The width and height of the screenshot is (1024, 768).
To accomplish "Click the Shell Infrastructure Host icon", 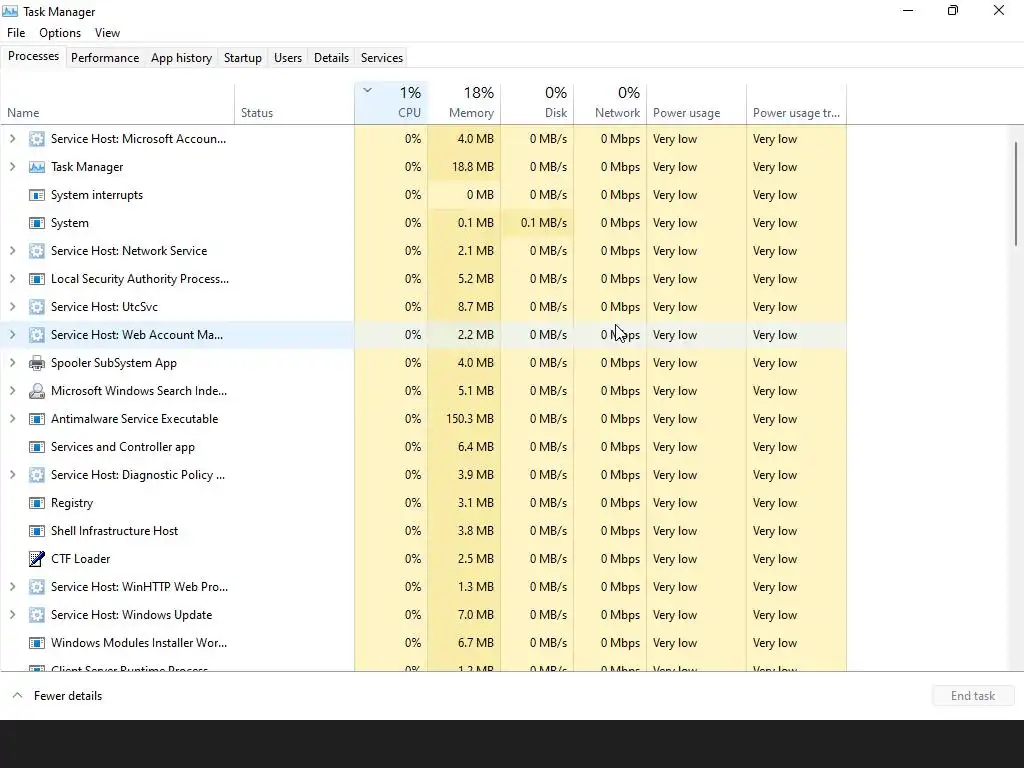I will tap(37, 531).
